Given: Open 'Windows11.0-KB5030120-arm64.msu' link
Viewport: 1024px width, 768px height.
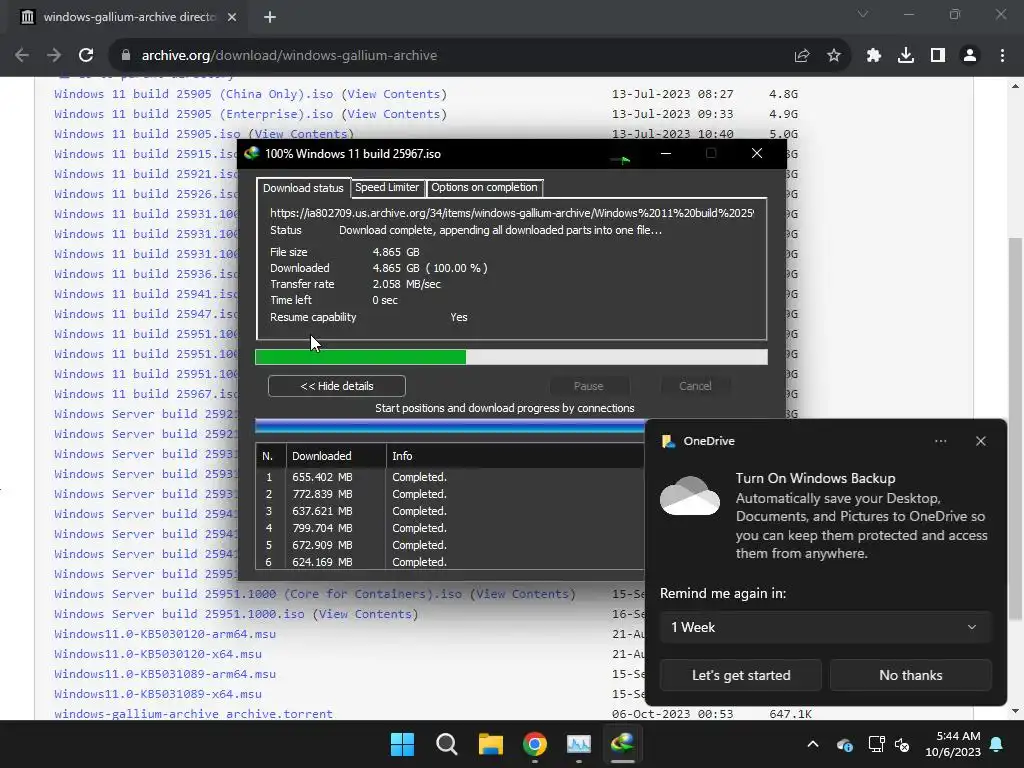Looking at the screenshot, I should click(x=165, y=634).
